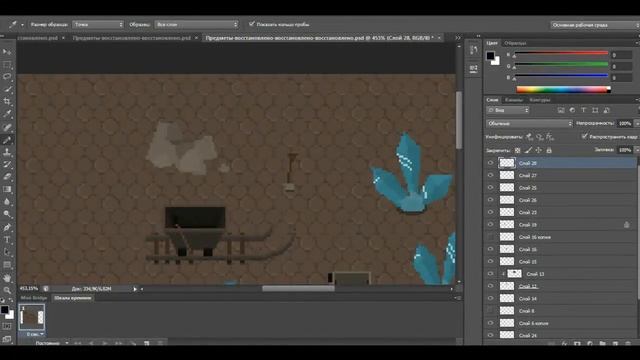Switch to document tab Предметы-восстановлено-восстановлено.psd
Screen dimensions: 640x360
[x=131, y=38]
